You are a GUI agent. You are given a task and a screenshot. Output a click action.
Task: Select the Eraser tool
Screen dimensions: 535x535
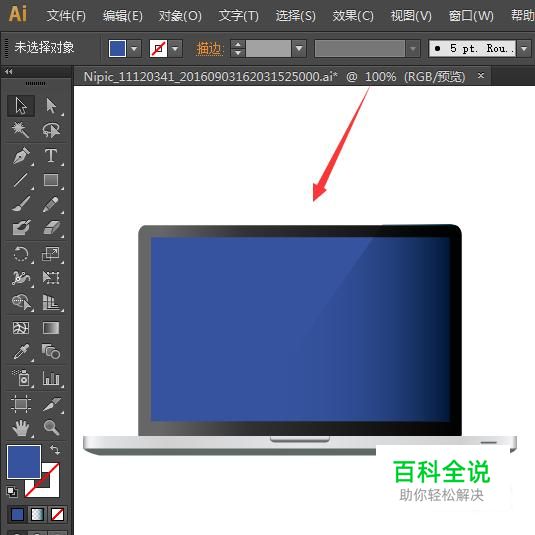[51, 228]
